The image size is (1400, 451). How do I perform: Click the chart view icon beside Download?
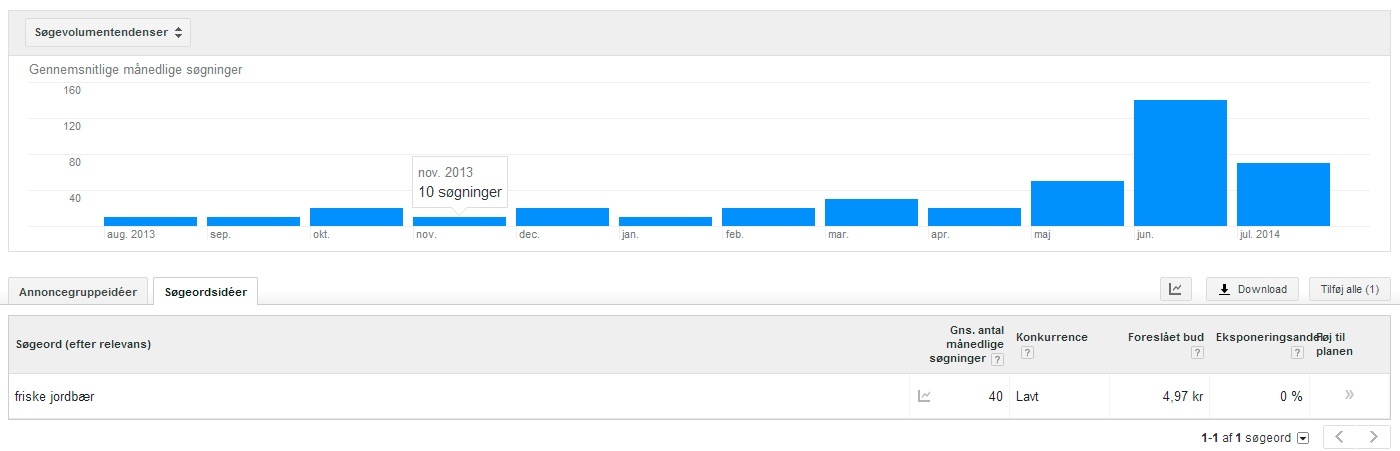point(1175,289)
